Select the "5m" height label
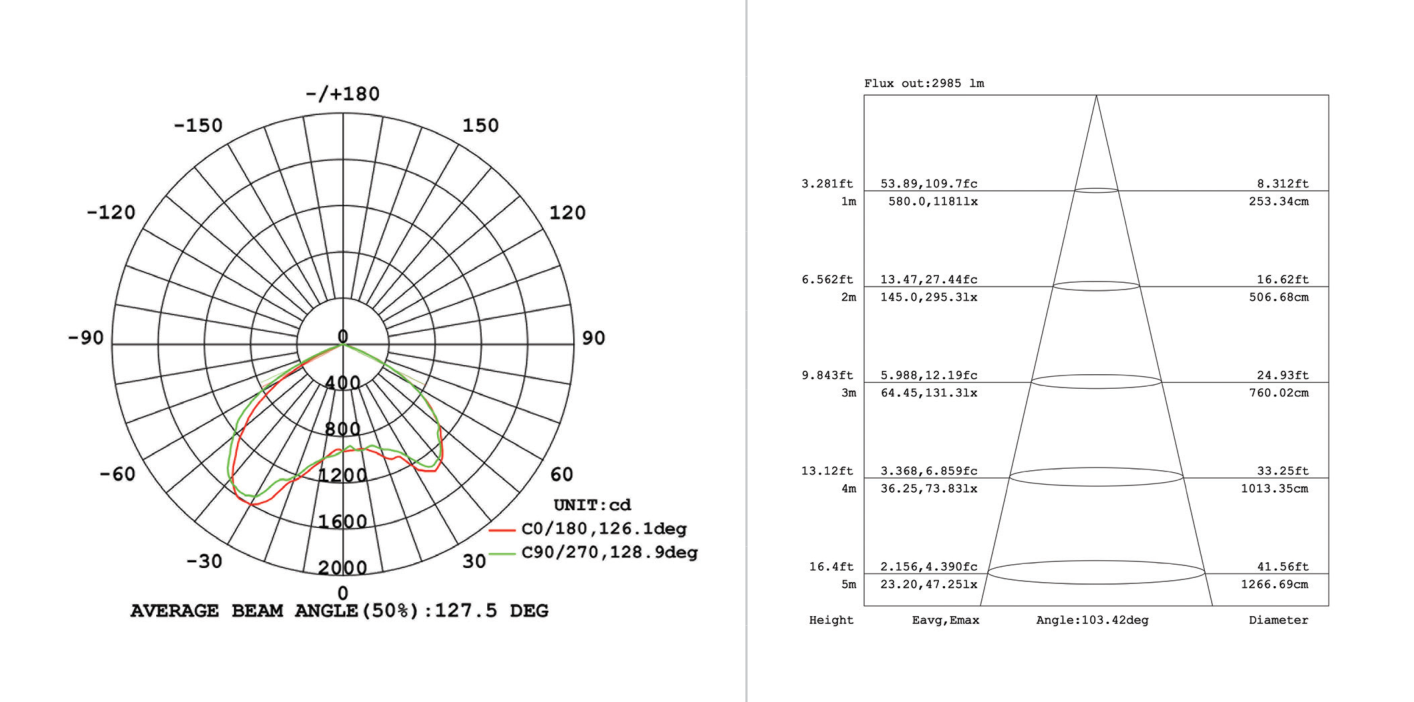This screenshot has height=702, width=1414. coord(848,584)
